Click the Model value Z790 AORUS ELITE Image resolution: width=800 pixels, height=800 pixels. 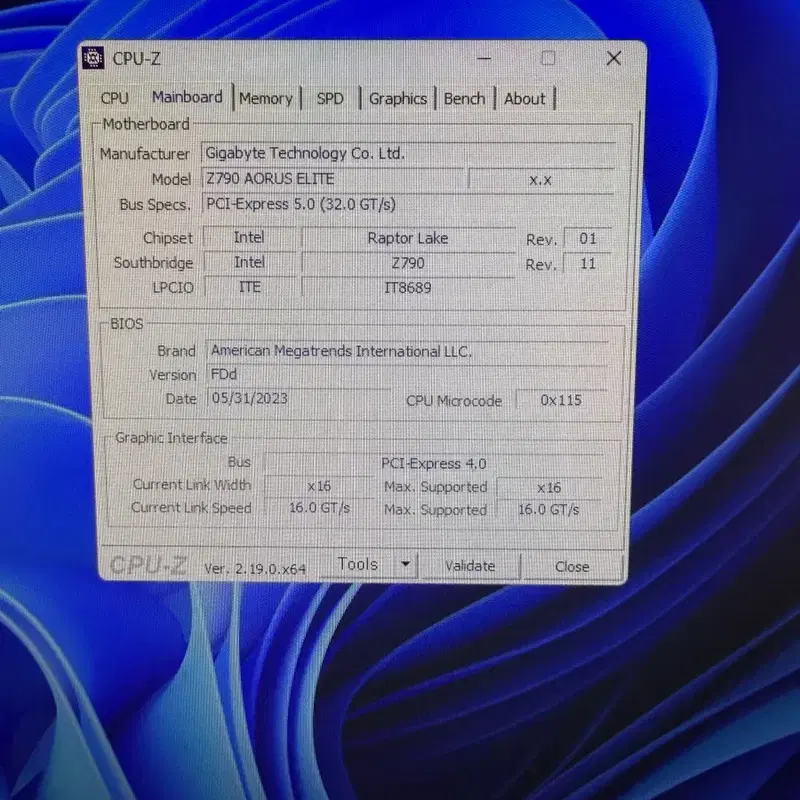(333, 179)
